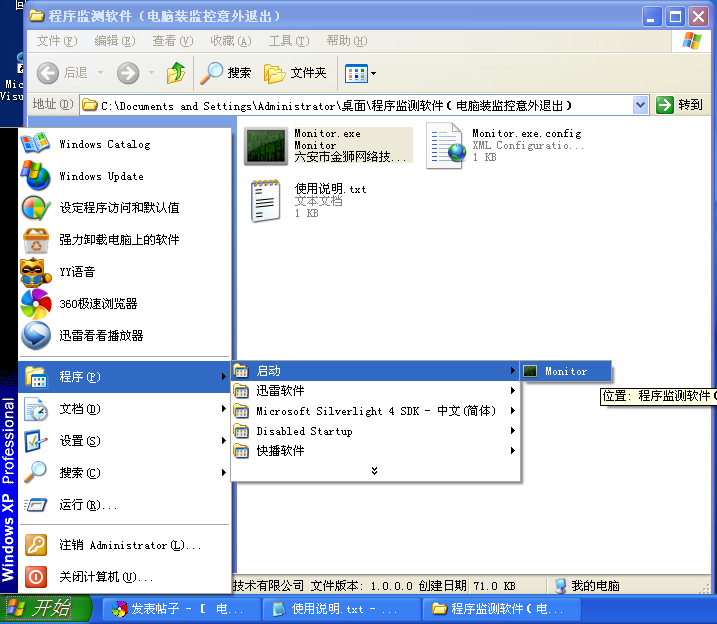
Task: Open the 收藏(A) Favorites menu
Action: coord(231,41)
